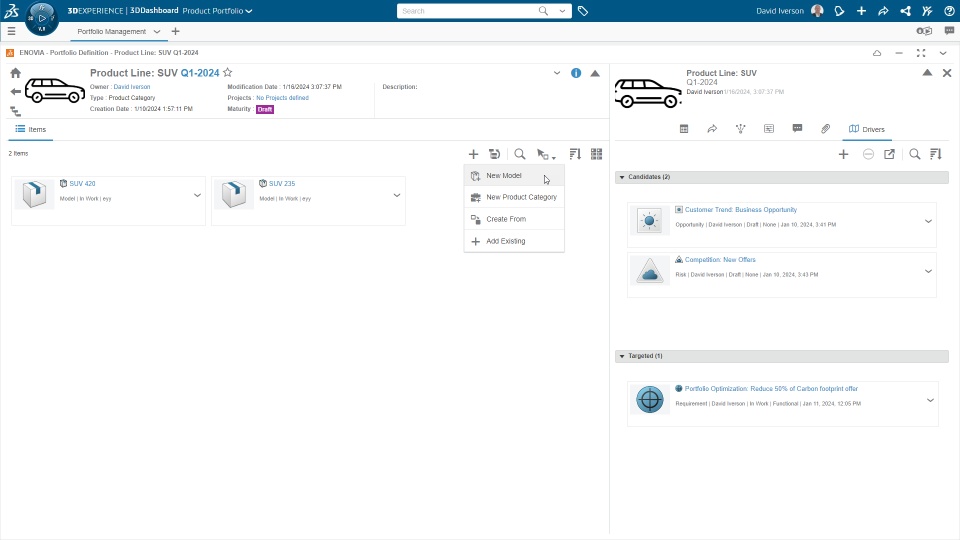Open the David Iverson profile avatar
The width and height of the screenshot is (960, 540).
click(817, 11)
